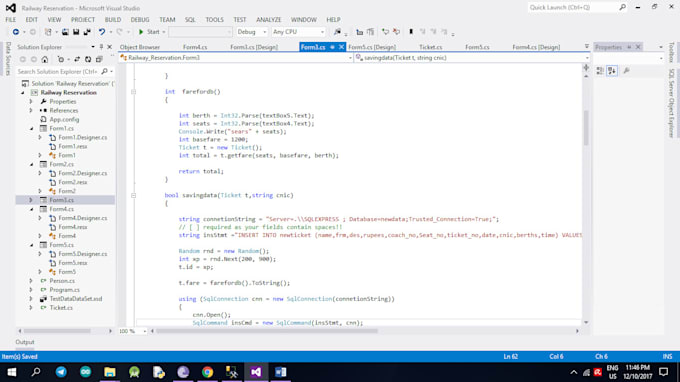
Task: Open Telegram from the taskbar
Action: point(61,372)
